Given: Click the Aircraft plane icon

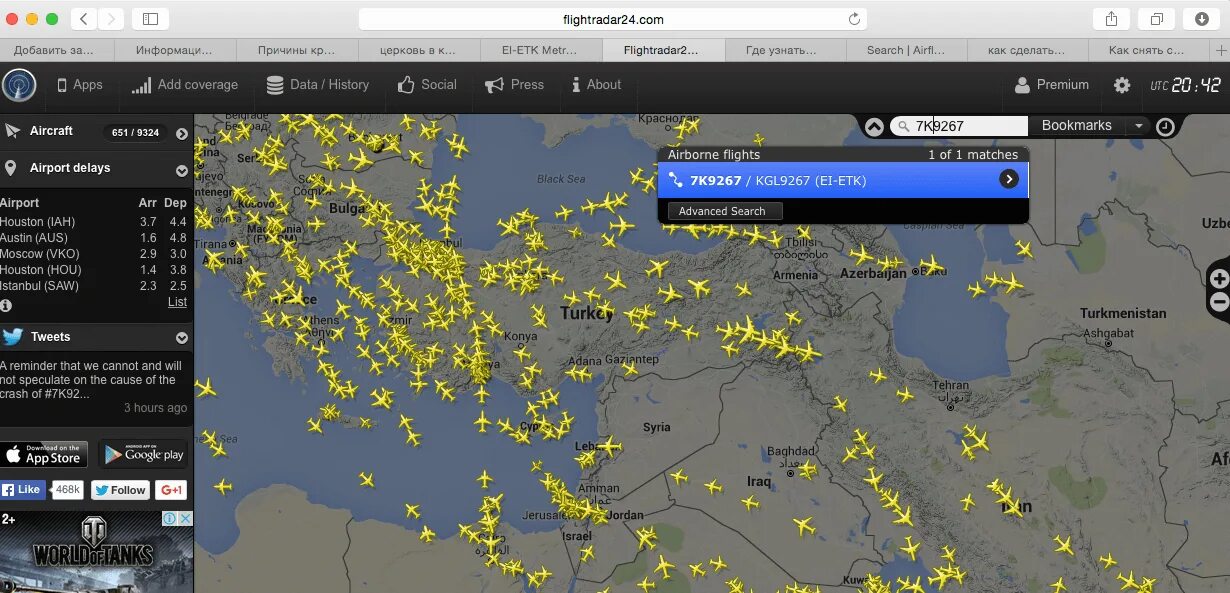Looking at the screenshot, I should (13, 131).
